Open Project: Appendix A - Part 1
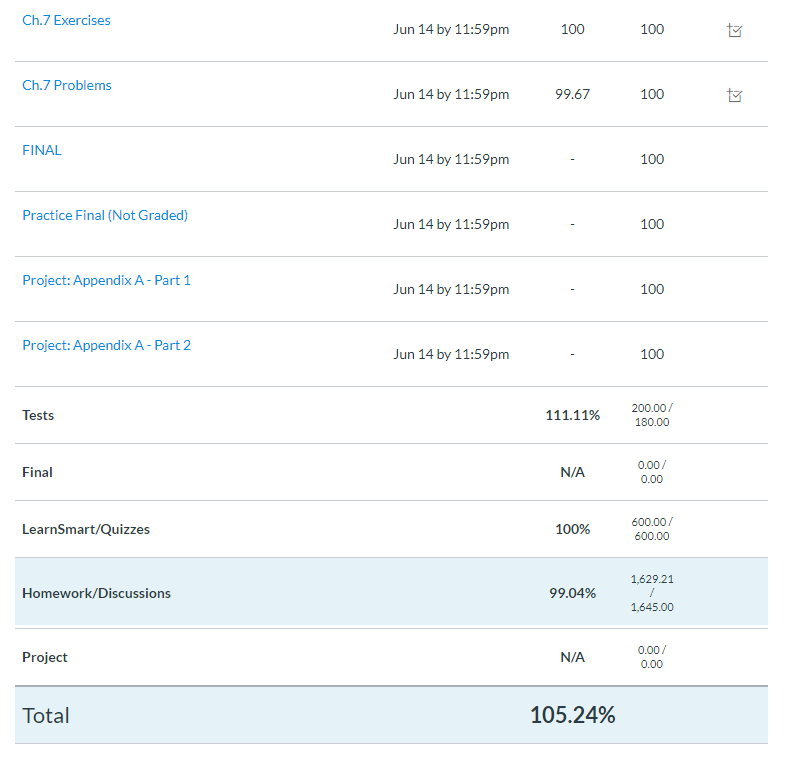 (x=107, y=280)
